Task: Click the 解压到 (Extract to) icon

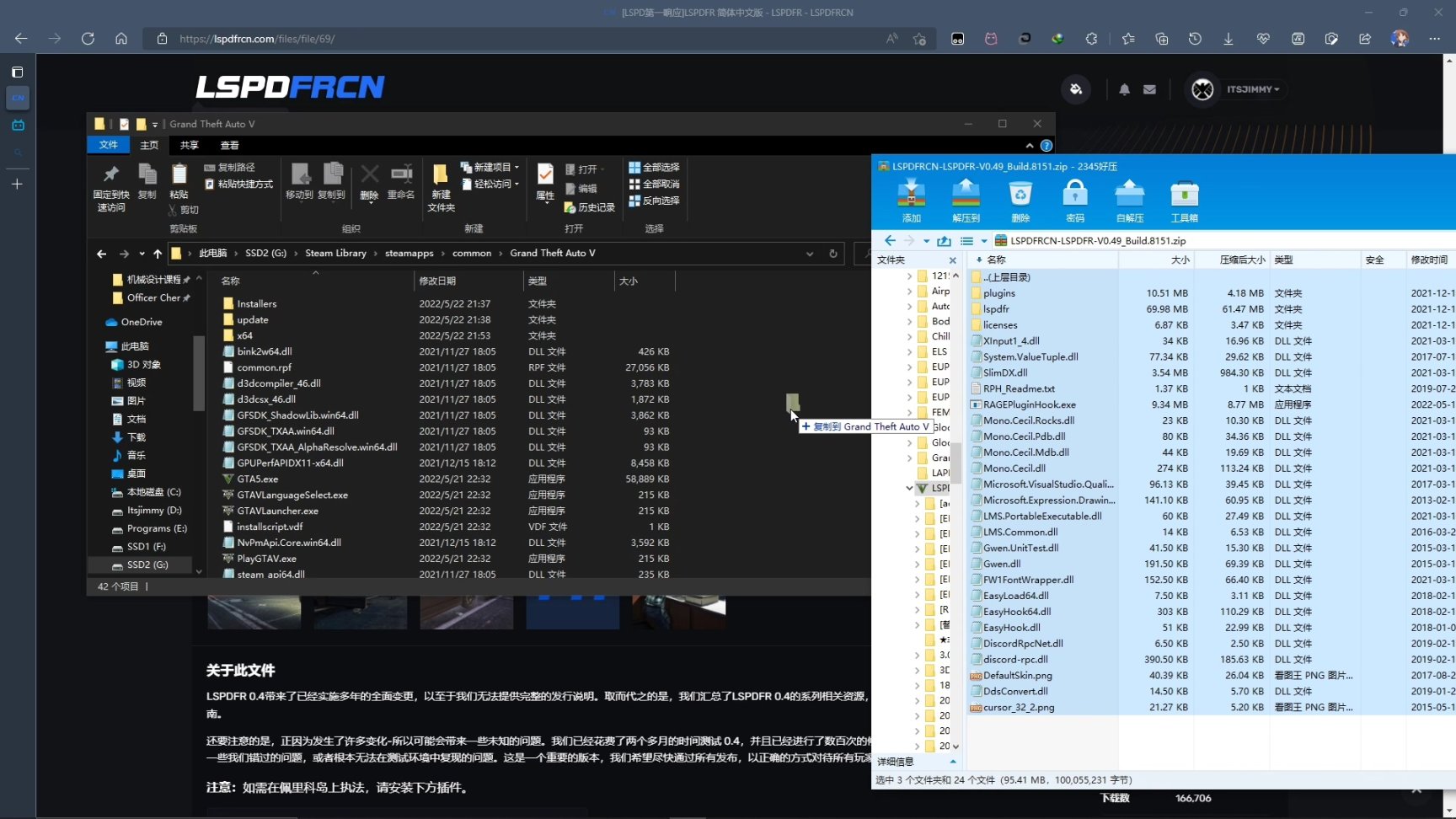Action: pyautogui.click(x=966, y=194)
